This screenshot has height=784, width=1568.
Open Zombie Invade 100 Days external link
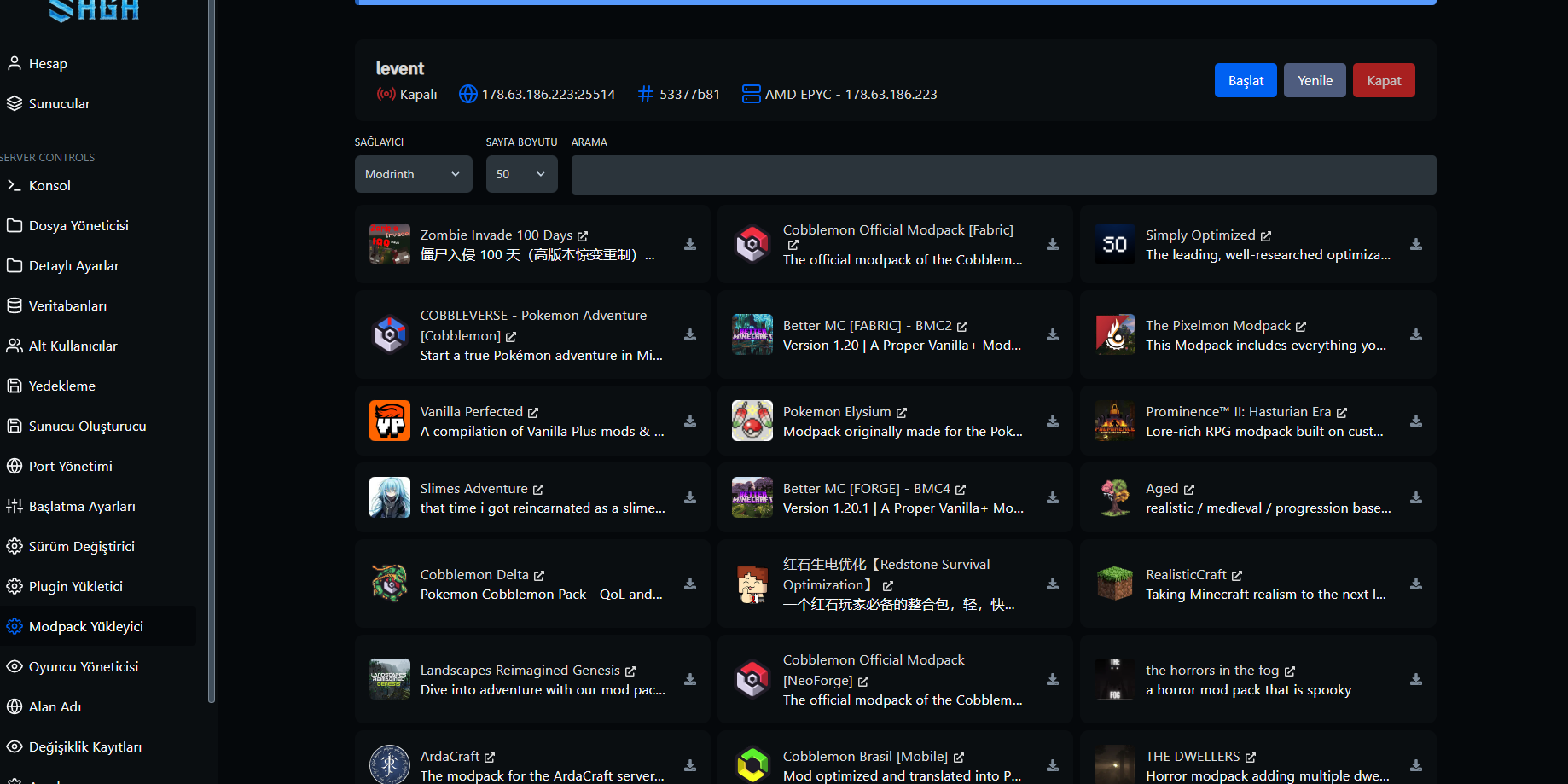[583, 236]
